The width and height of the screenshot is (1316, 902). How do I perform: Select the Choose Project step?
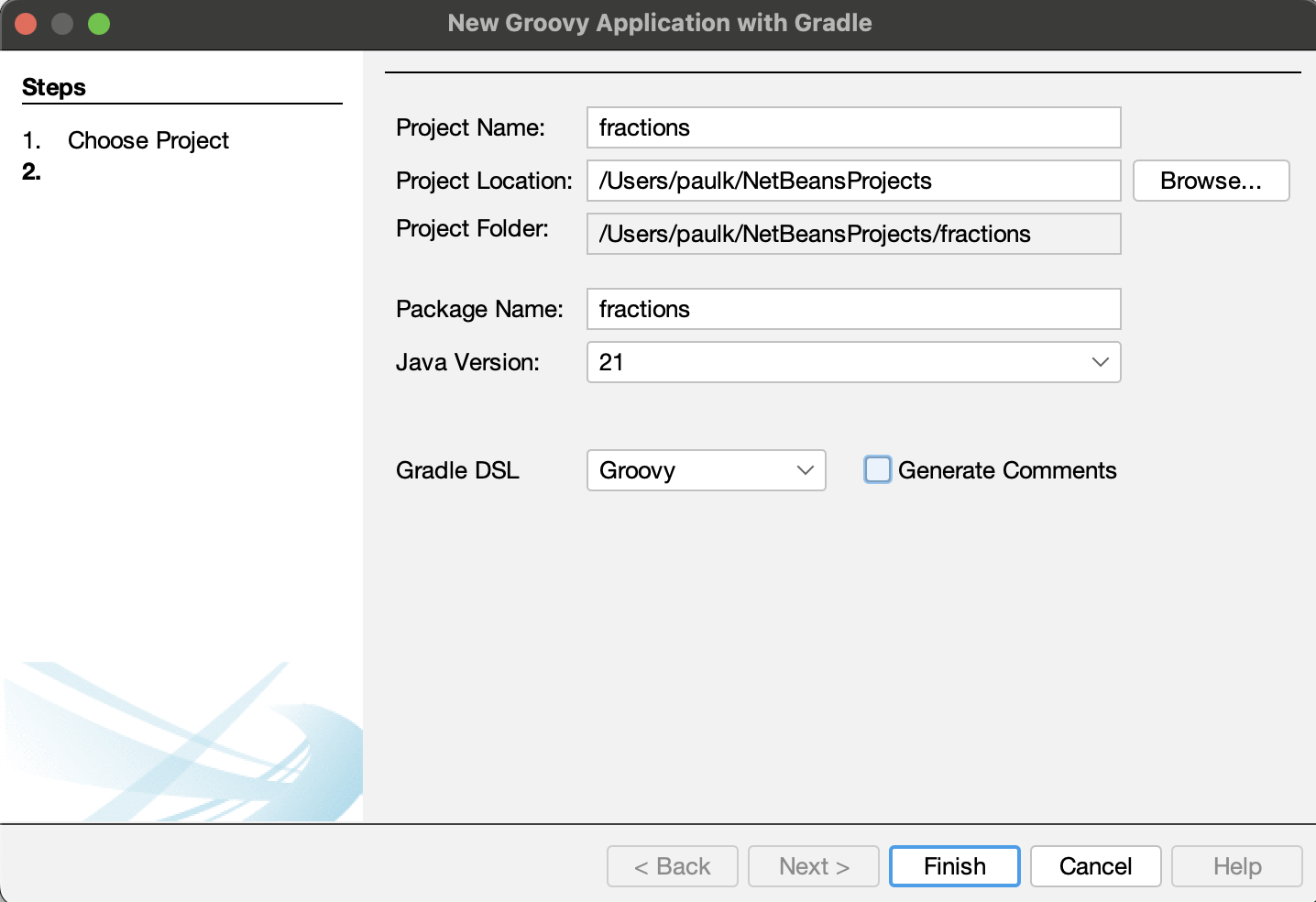pyautogui.click(x=148, y=140)
